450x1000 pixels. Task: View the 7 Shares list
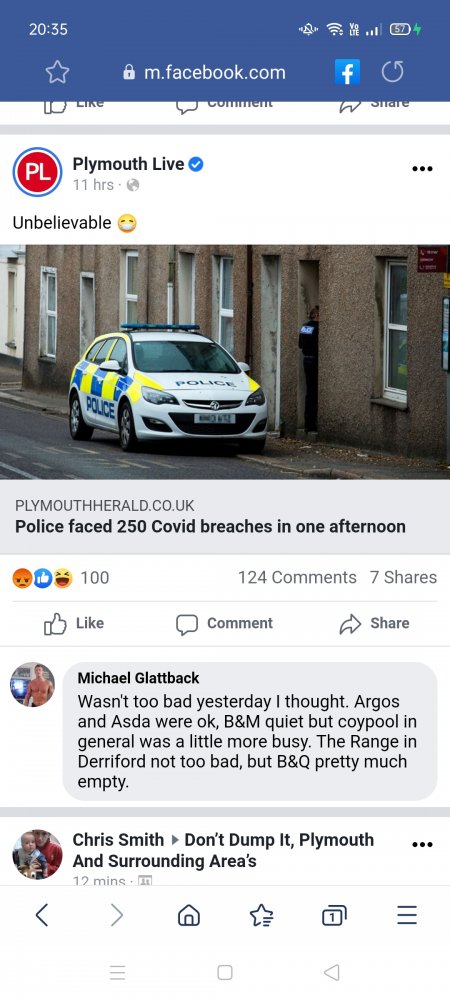point(403,577)
